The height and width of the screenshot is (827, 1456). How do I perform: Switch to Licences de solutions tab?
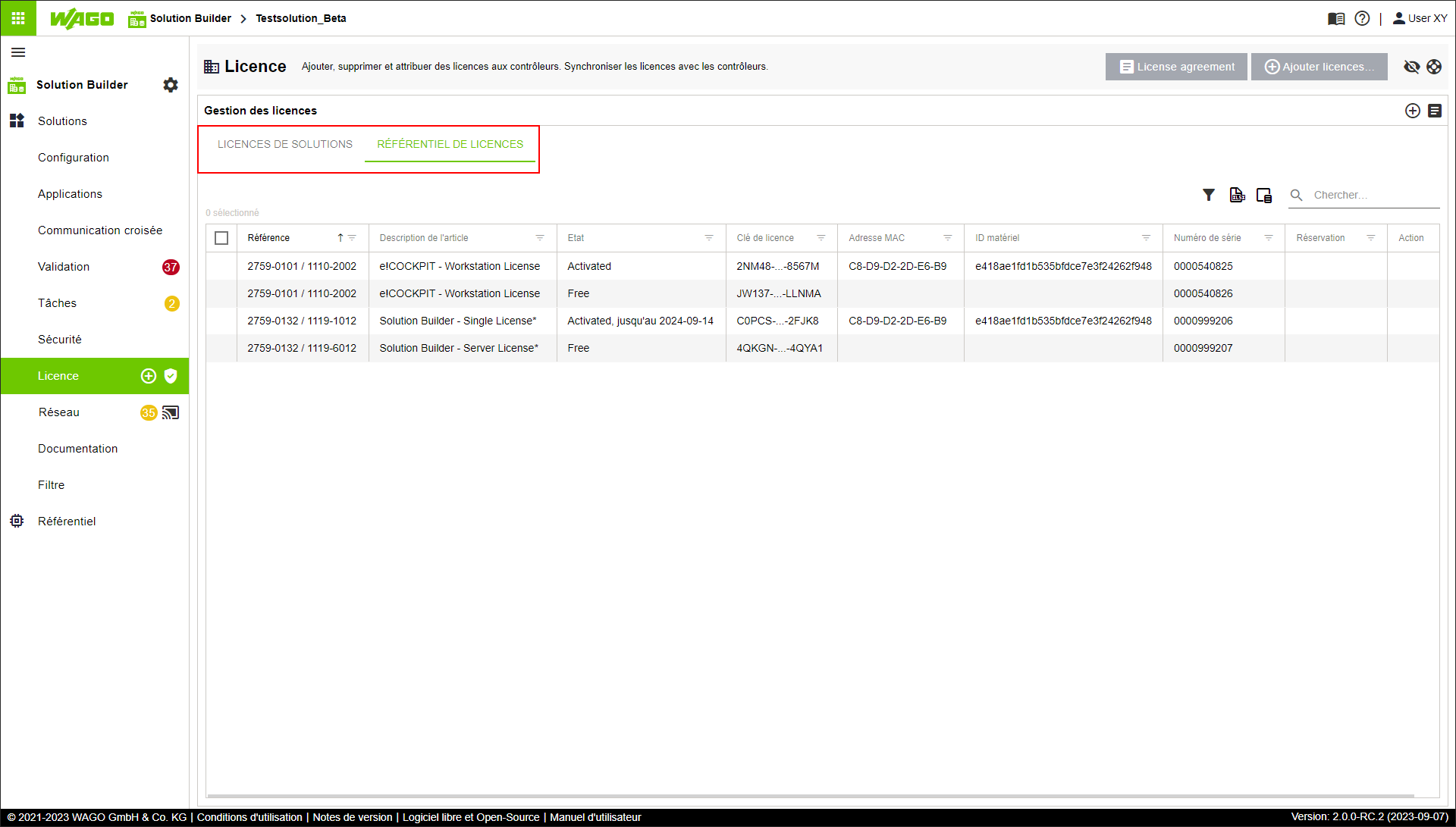[285, 144]
